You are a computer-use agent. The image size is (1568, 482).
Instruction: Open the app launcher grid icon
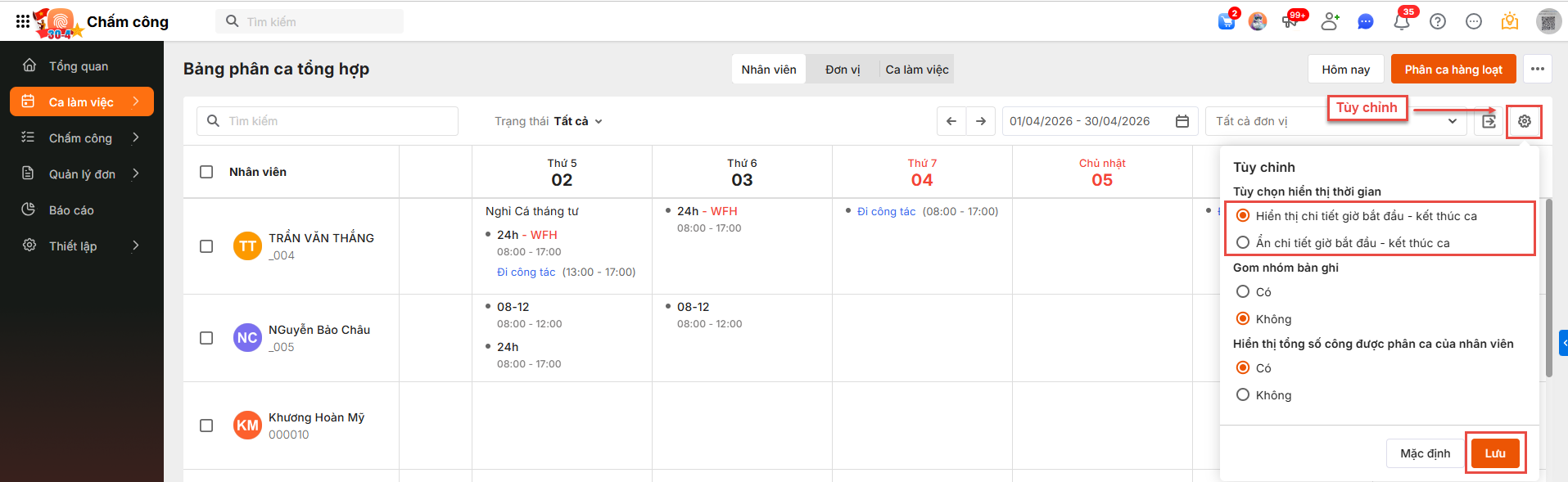tap(23, 22)
